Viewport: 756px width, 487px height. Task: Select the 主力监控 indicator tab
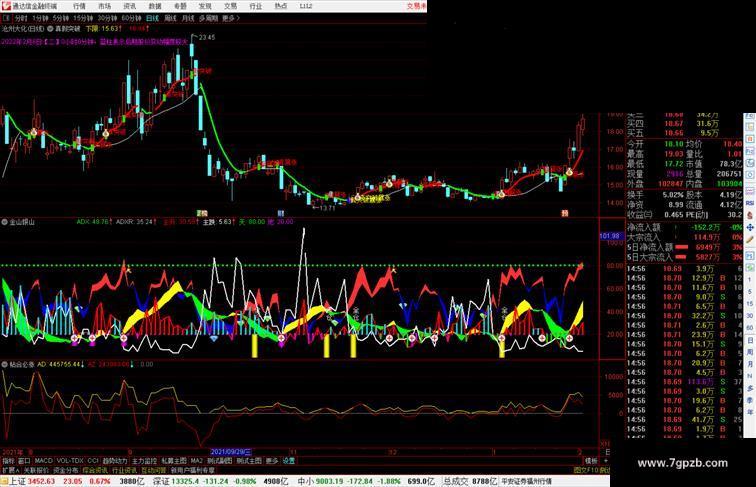pos(144,460)
